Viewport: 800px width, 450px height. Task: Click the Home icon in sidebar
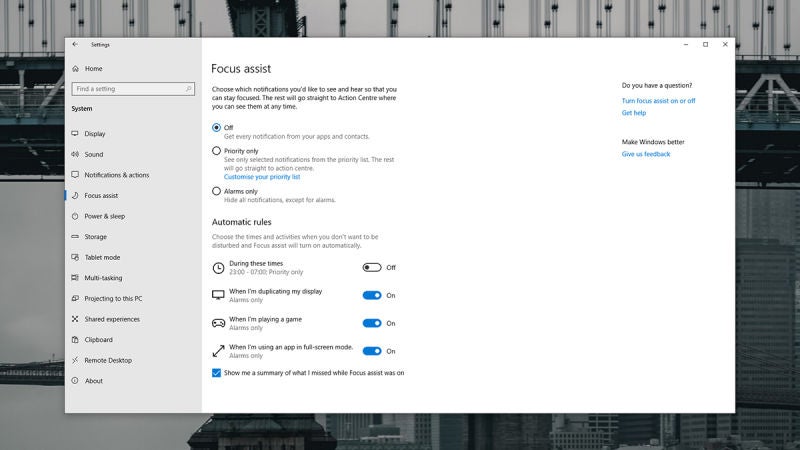(x=75, y=69)
